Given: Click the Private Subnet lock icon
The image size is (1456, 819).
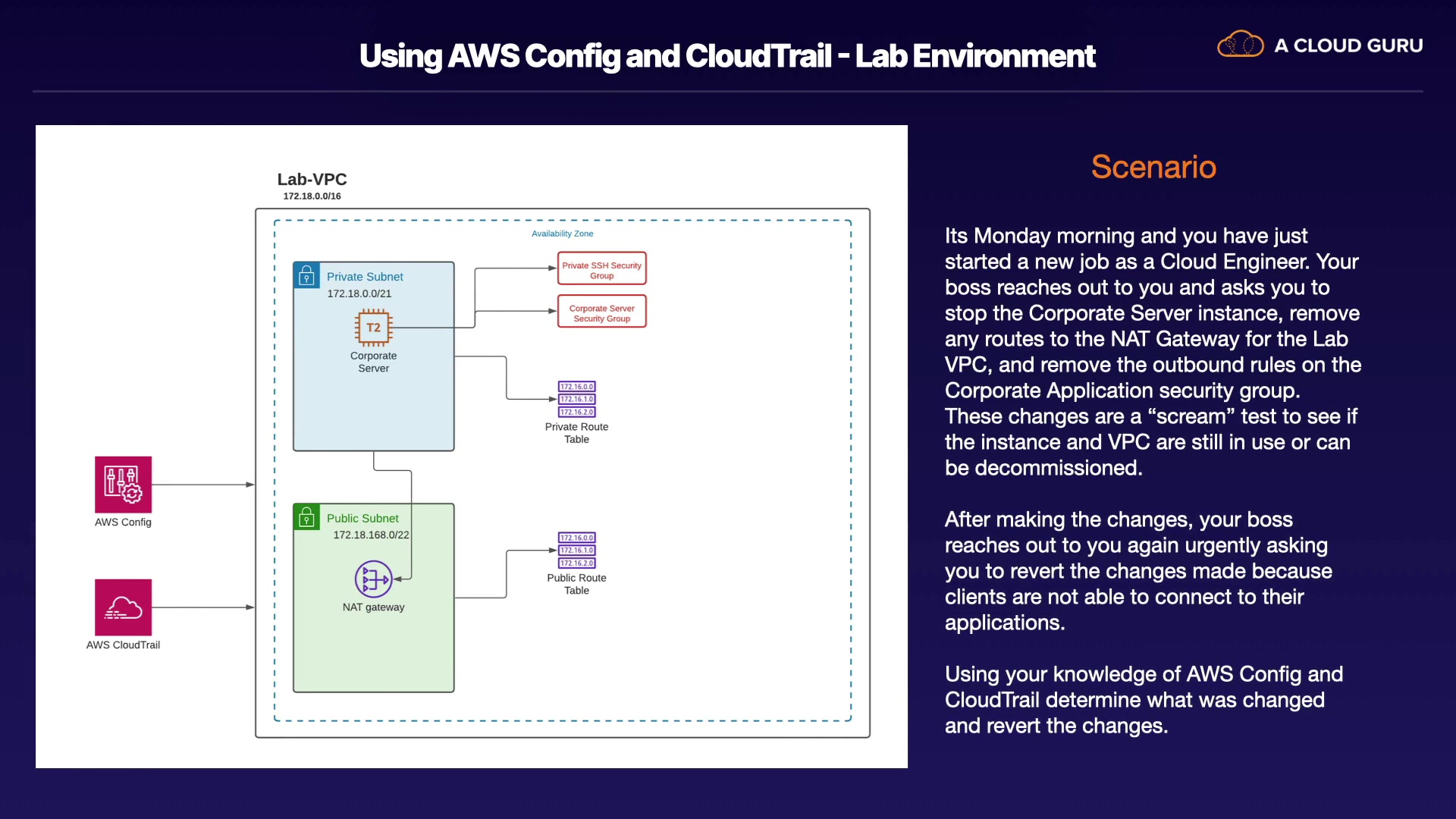Looking at the screenshot, I should coord(306,275).
